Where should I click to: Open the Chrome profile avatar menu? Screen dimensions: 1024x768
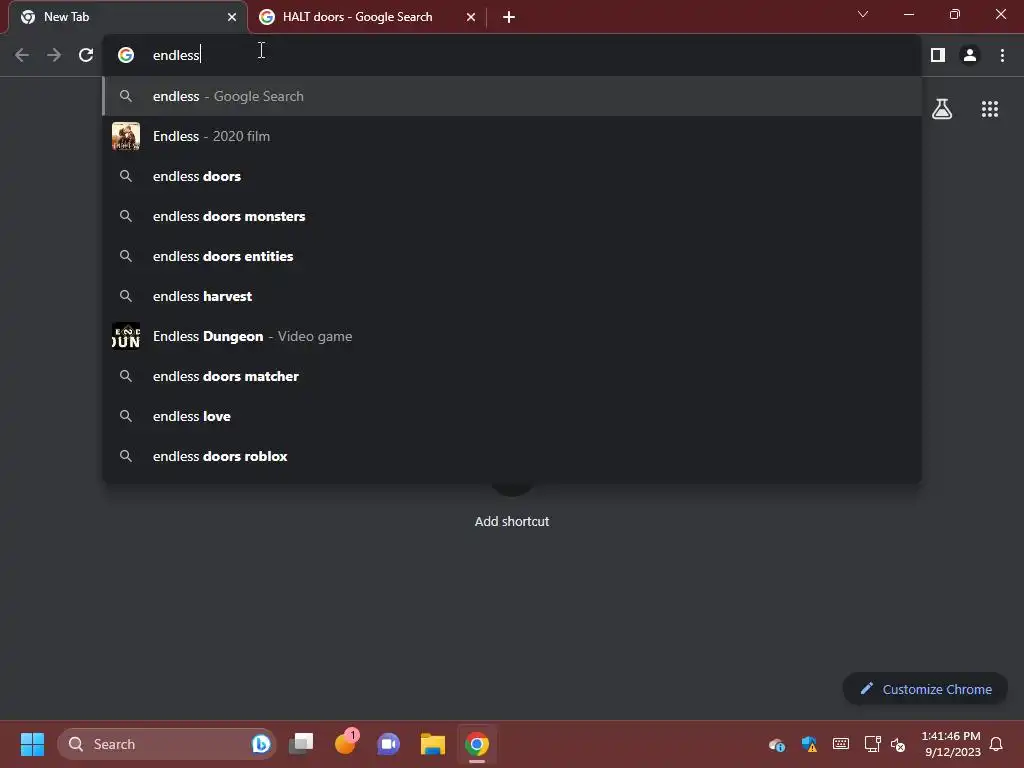coord(970,55)
